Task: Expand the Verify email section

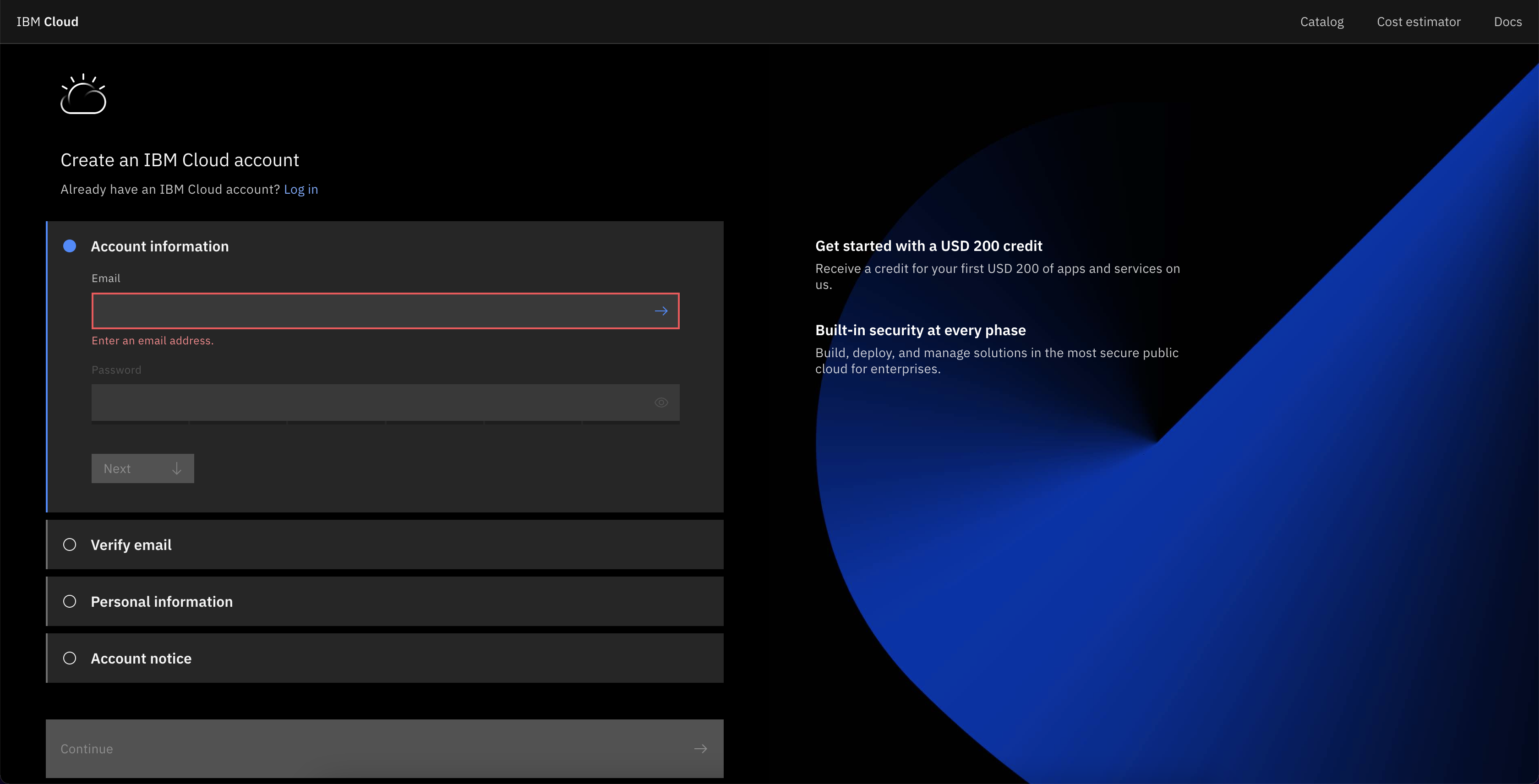Action: (131, 544)
